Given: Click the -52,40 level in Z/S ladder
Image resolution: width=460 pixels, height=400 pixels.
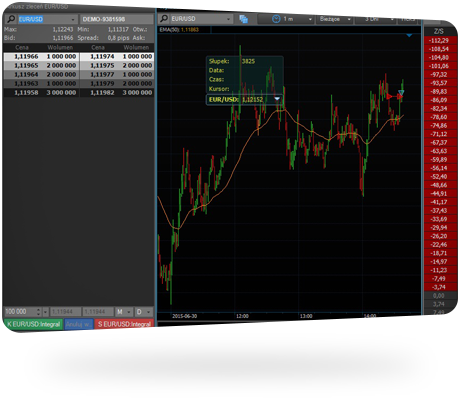Looking at the screenshot, I should pyautogui.click(x=439, y=176).
